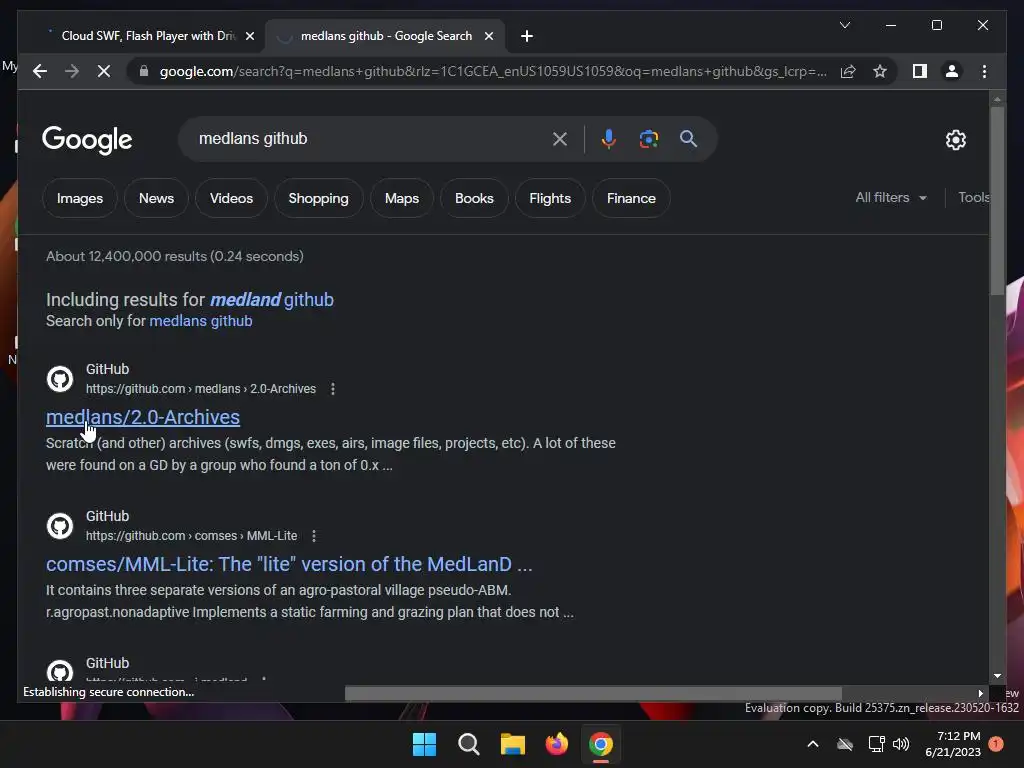Open more options for comses MML-Lite result
Screen dimensions: 1024x768
click(x=314, y=536)
